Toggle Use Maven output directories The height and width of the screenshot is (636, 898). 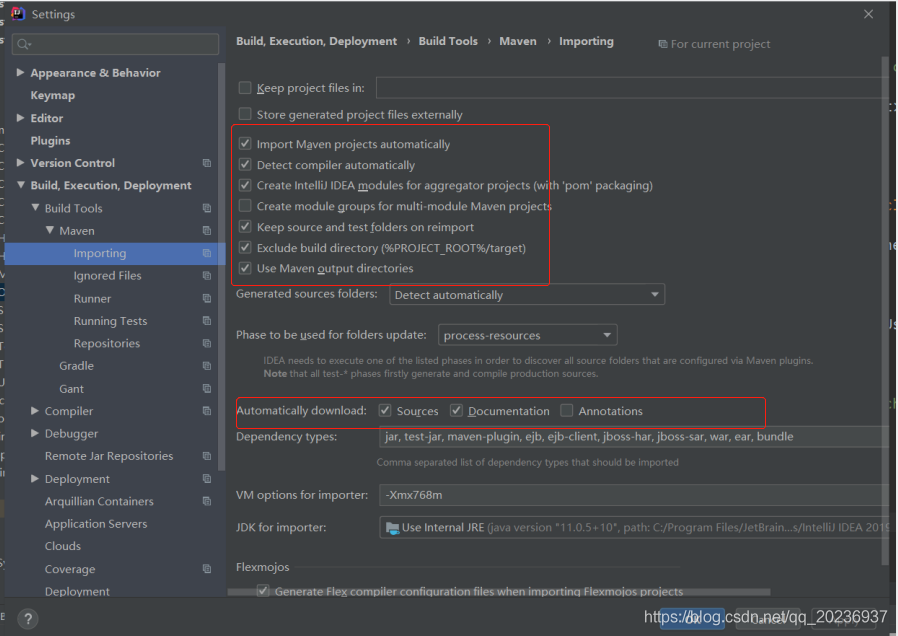click(245, 268)
